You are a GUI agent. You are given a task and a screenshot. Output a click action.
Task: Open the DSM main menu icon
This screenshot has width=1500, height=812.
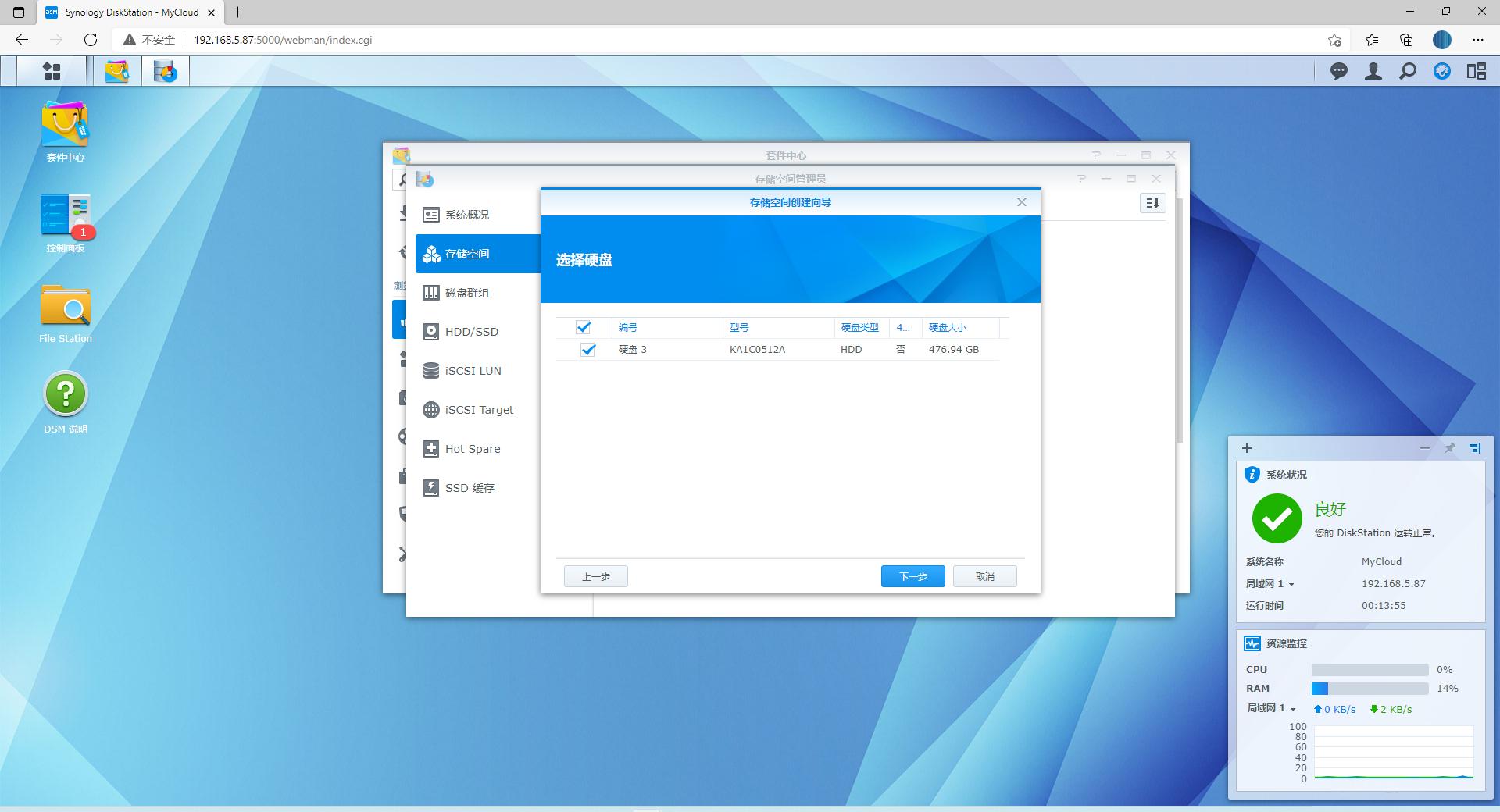52,71
